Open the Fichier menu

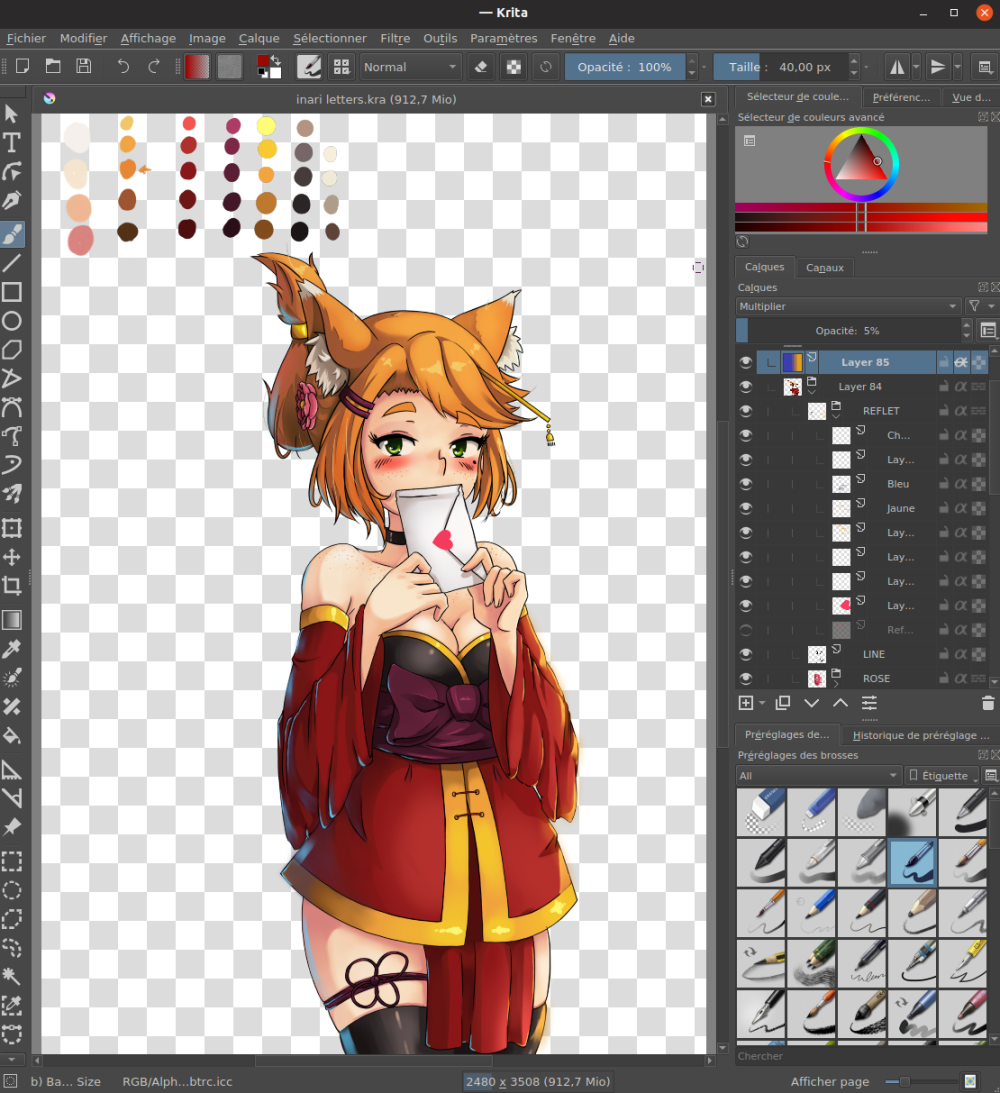pos(26,38)
